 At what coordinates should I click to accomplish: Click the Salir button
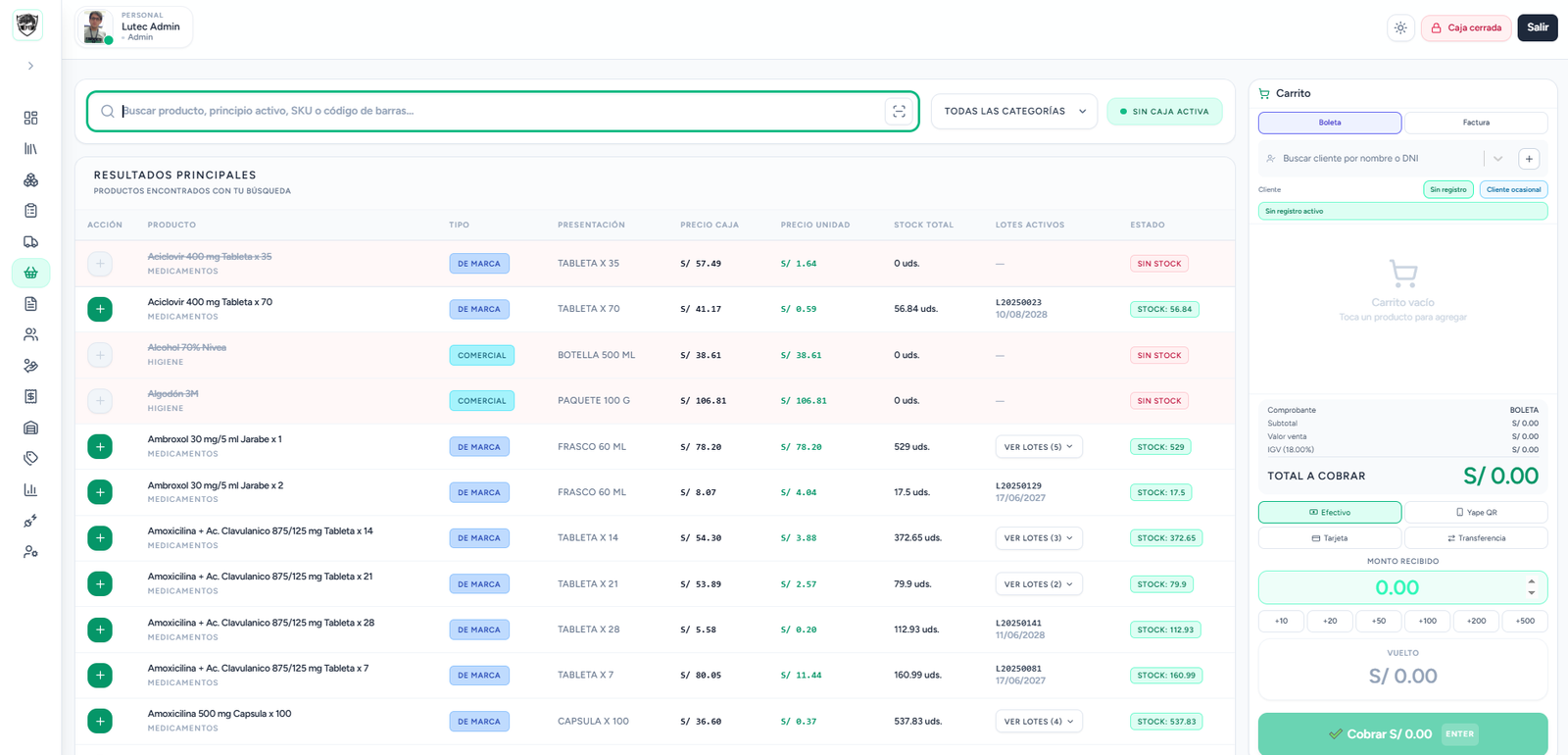tap(1538, 27)
